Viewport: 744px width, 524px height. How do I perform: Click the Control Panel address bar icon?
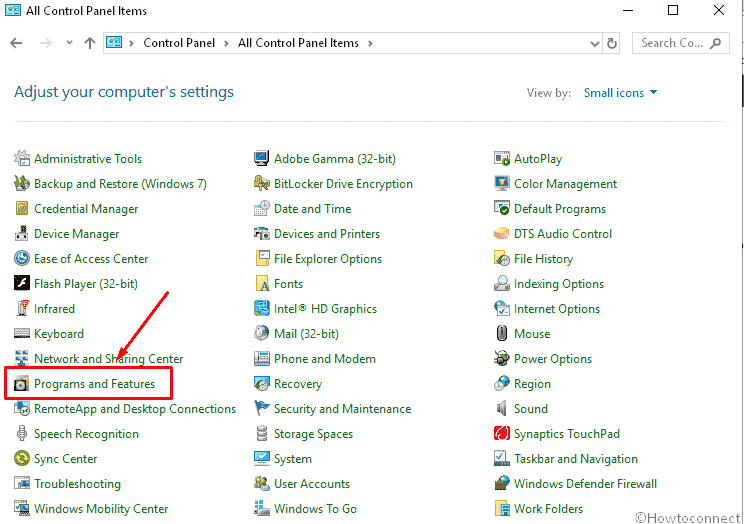pos(114,43)
